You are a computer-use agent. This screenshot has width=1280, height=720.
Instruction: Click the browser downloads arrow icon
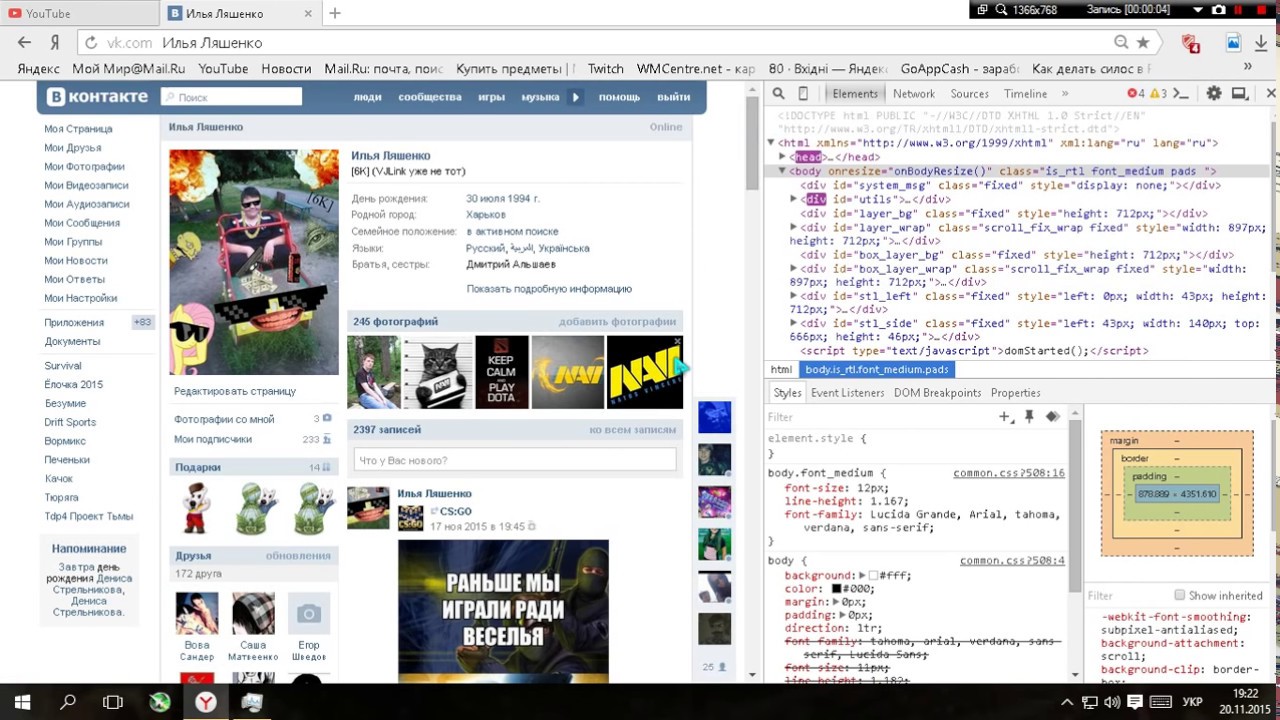coord(1262,43)
